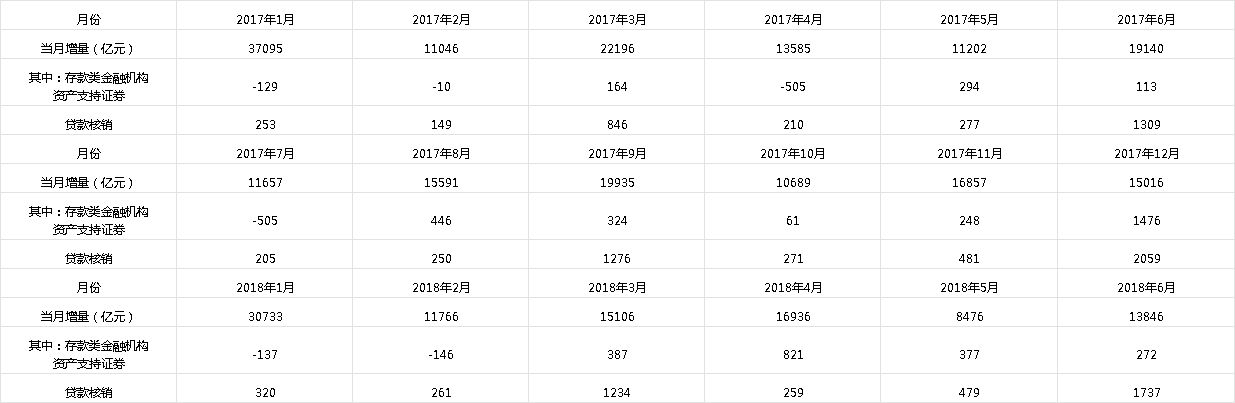1235x403 pixels.
Task: Click the 2017年1月 month header cell
Action: click(265, 19)
